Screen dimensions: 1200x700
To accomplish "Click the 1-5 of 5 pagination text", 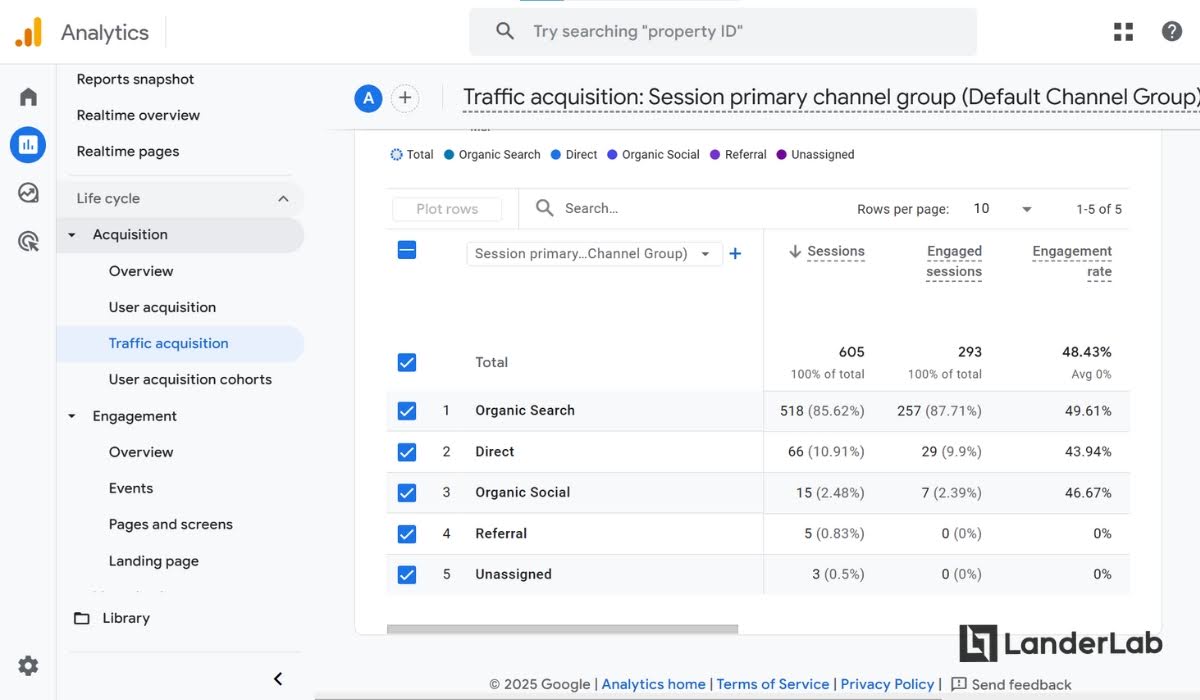I will pyautogui.click(x=1099, y=209).
